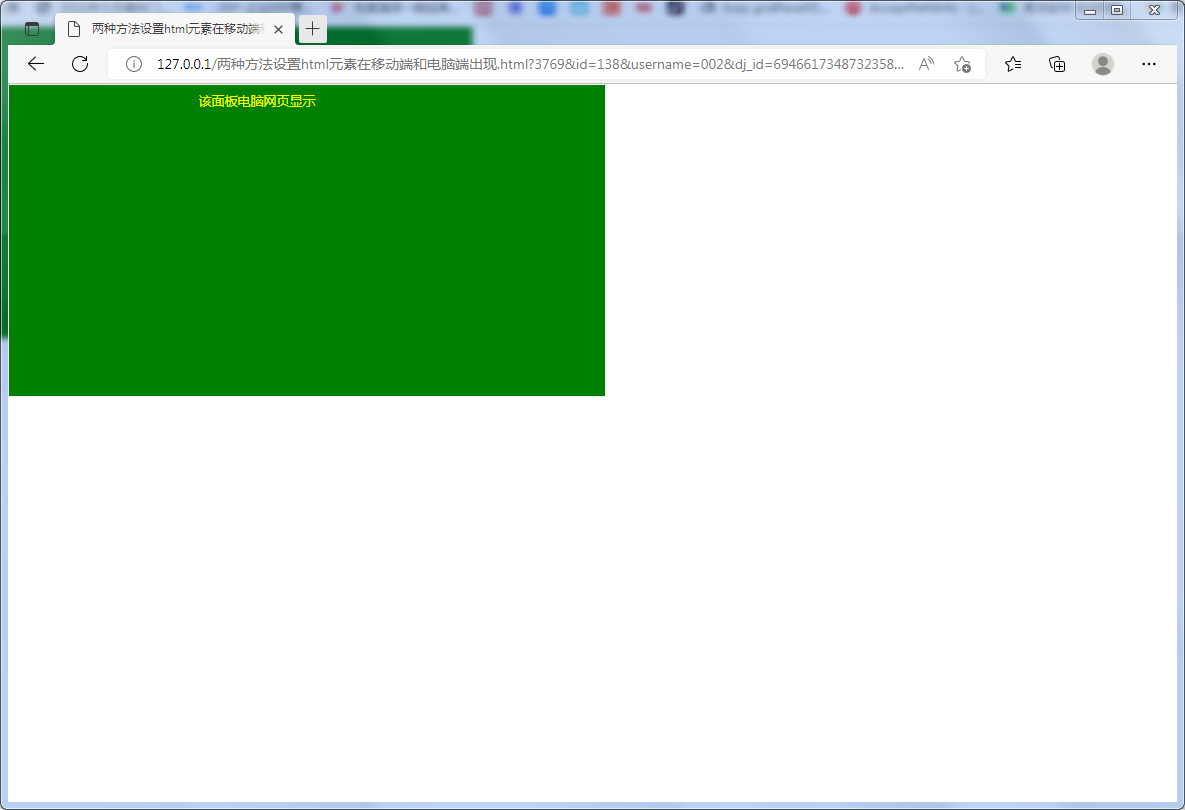Click the browser back arrow

pos(36,64)
